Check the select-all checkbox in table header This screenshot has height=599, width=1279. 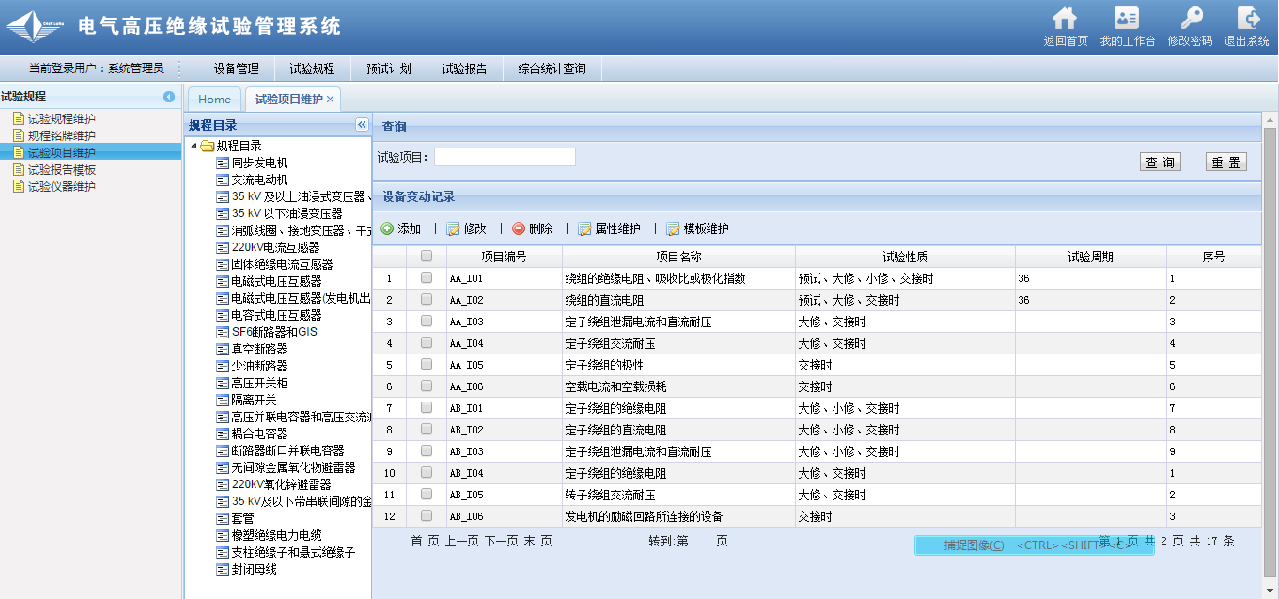(426, 256)
